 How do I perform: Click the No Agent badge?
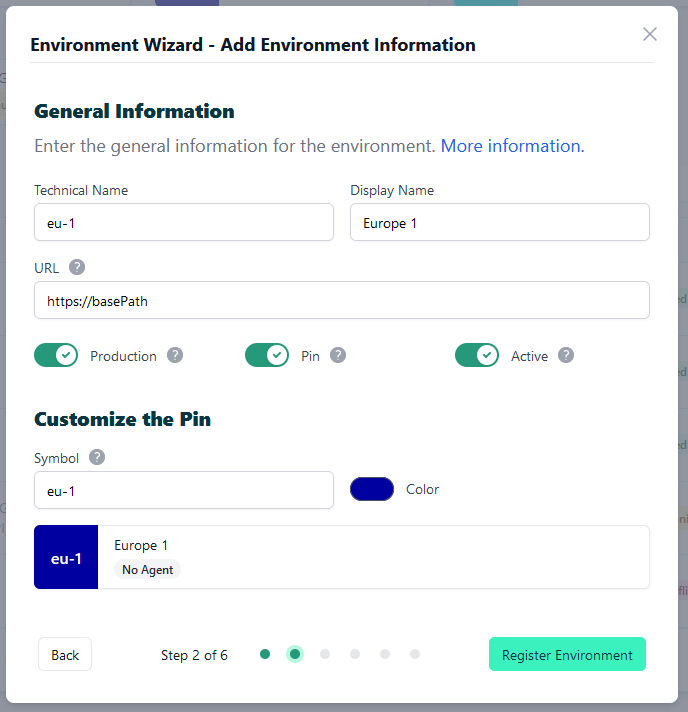point(147,569)
